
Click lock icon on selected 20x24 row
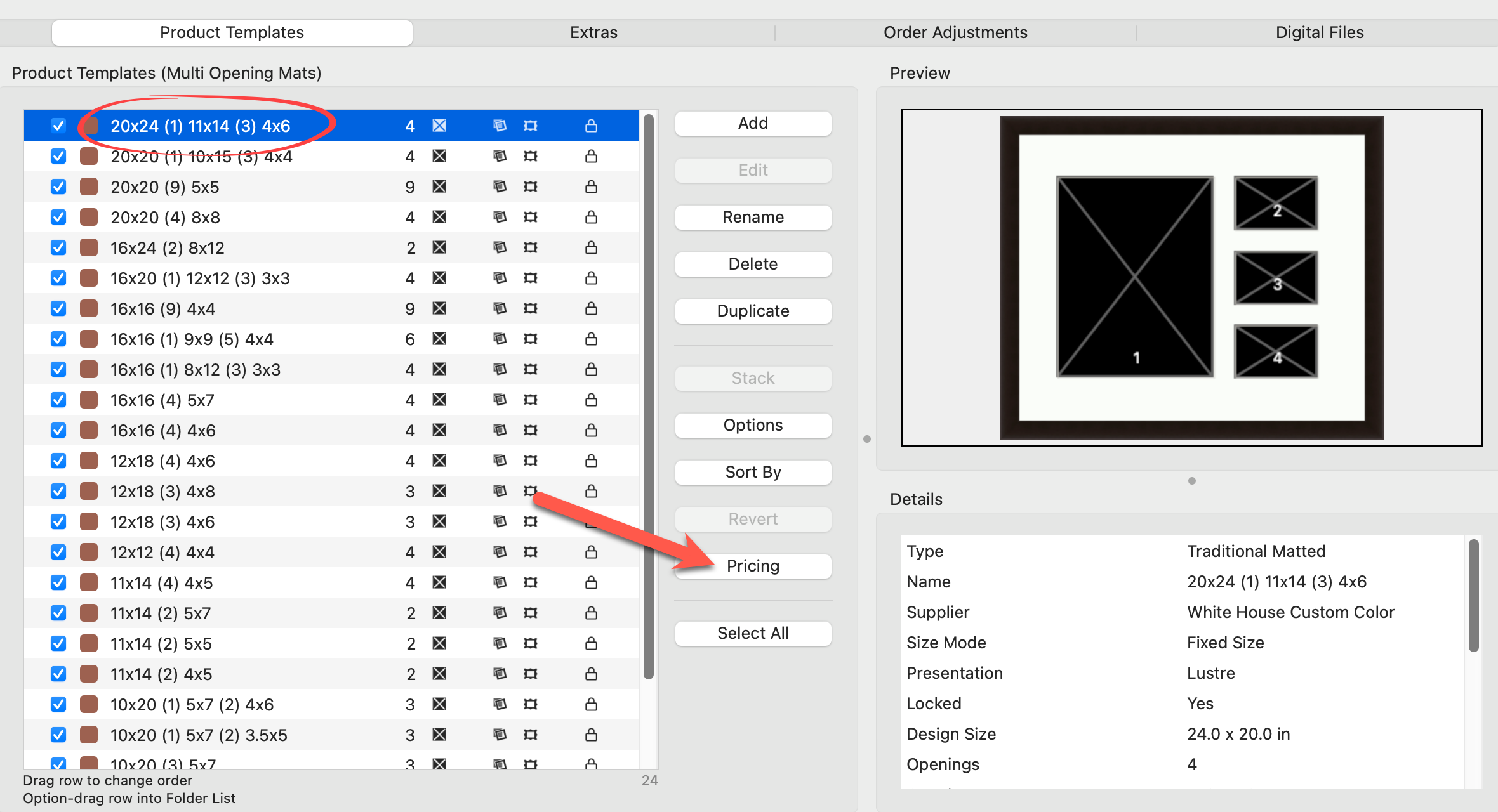click(x=591, y=126)
